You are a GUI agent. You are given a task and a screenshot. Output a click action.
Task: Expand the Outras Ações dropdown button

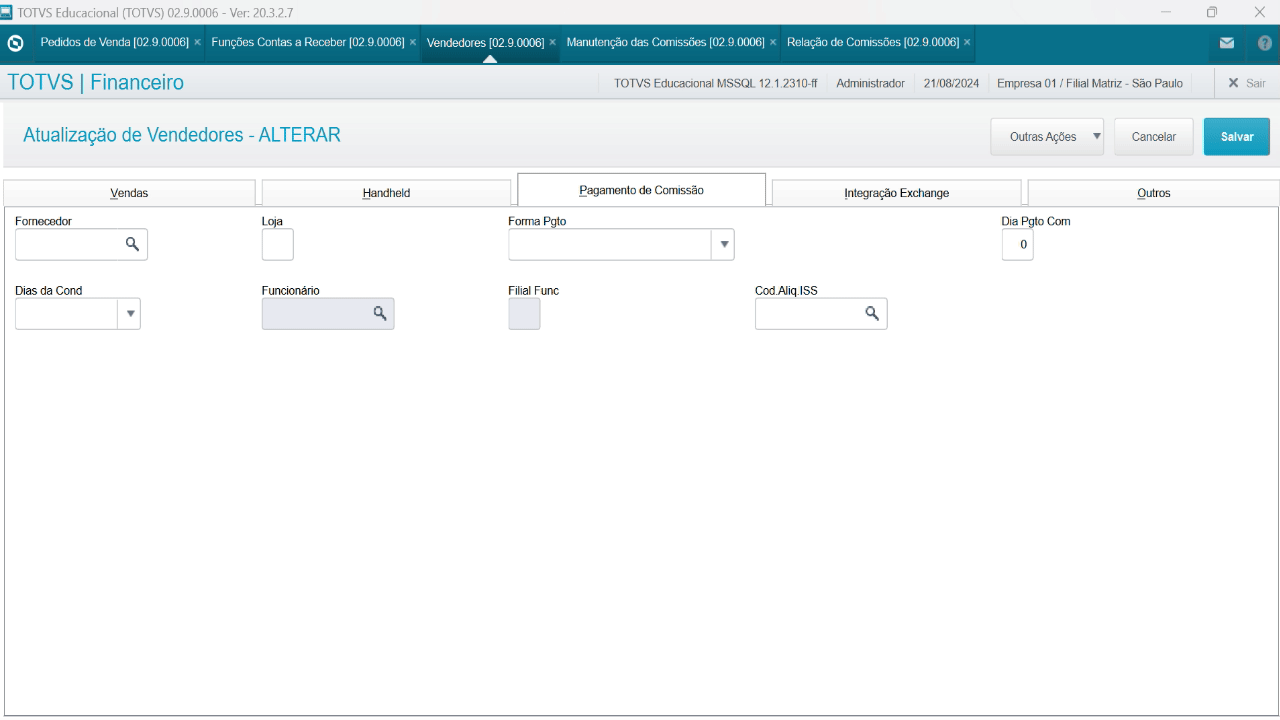[x=1096, y=137]
